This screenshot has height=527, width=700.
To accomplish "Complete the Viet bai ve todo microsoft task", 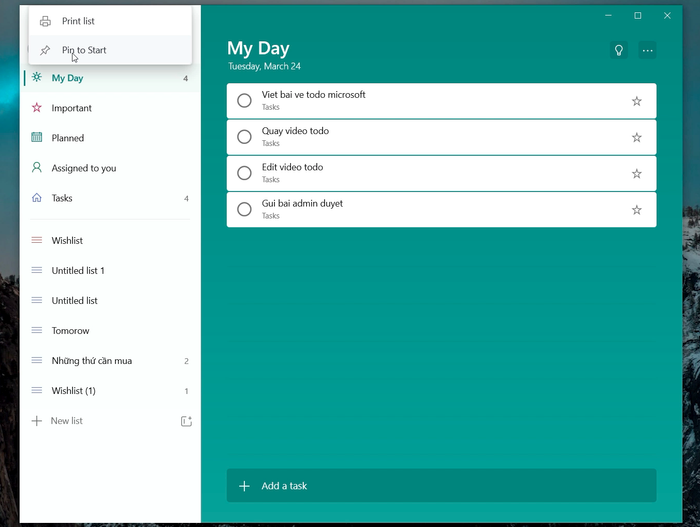I will [x=244, y=100].
